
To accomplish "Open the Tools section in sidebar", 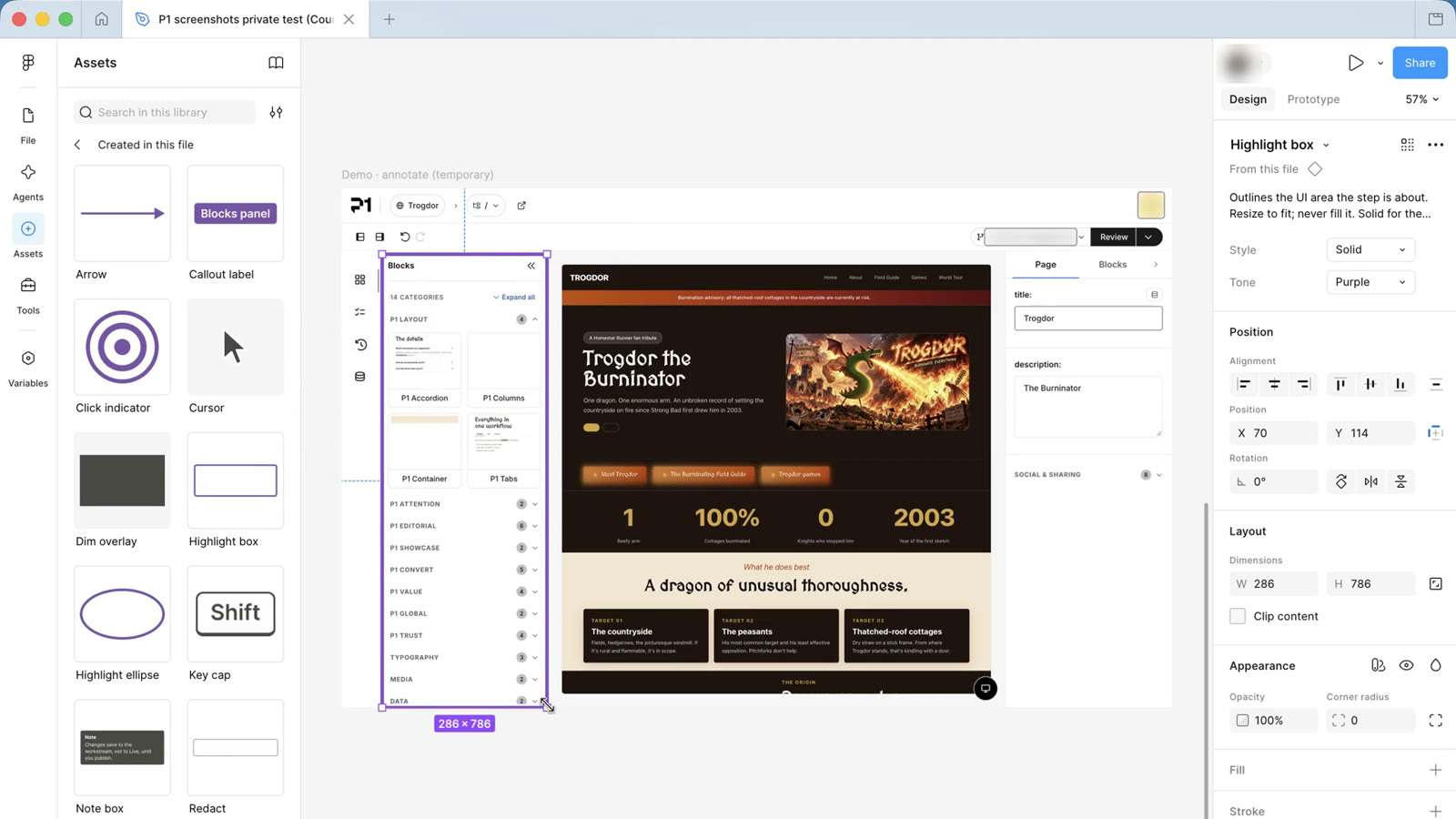I will 28,296.
